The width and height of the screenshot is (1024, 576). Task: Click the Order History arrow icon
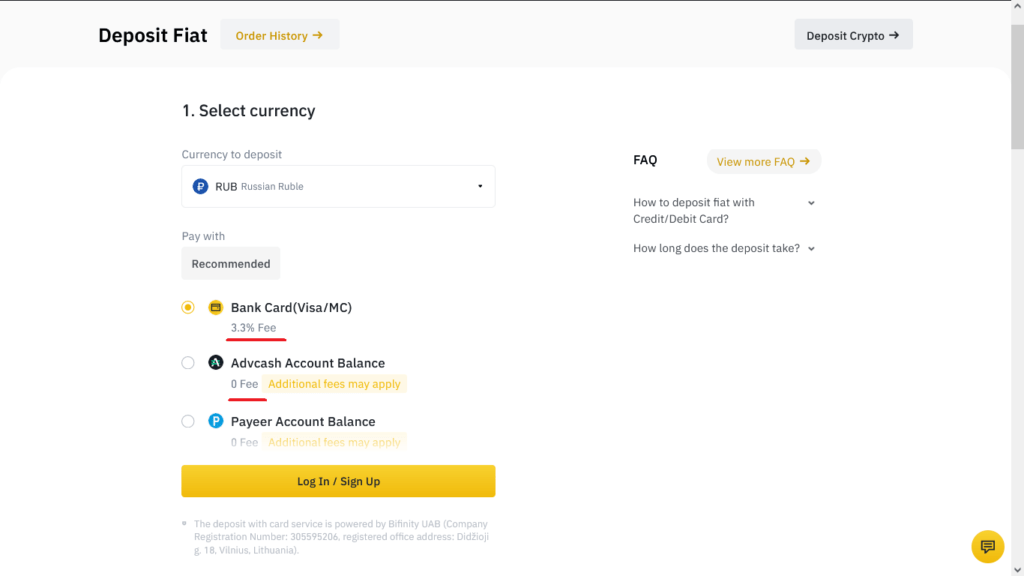pyautogui.click(x=318, y=35)
